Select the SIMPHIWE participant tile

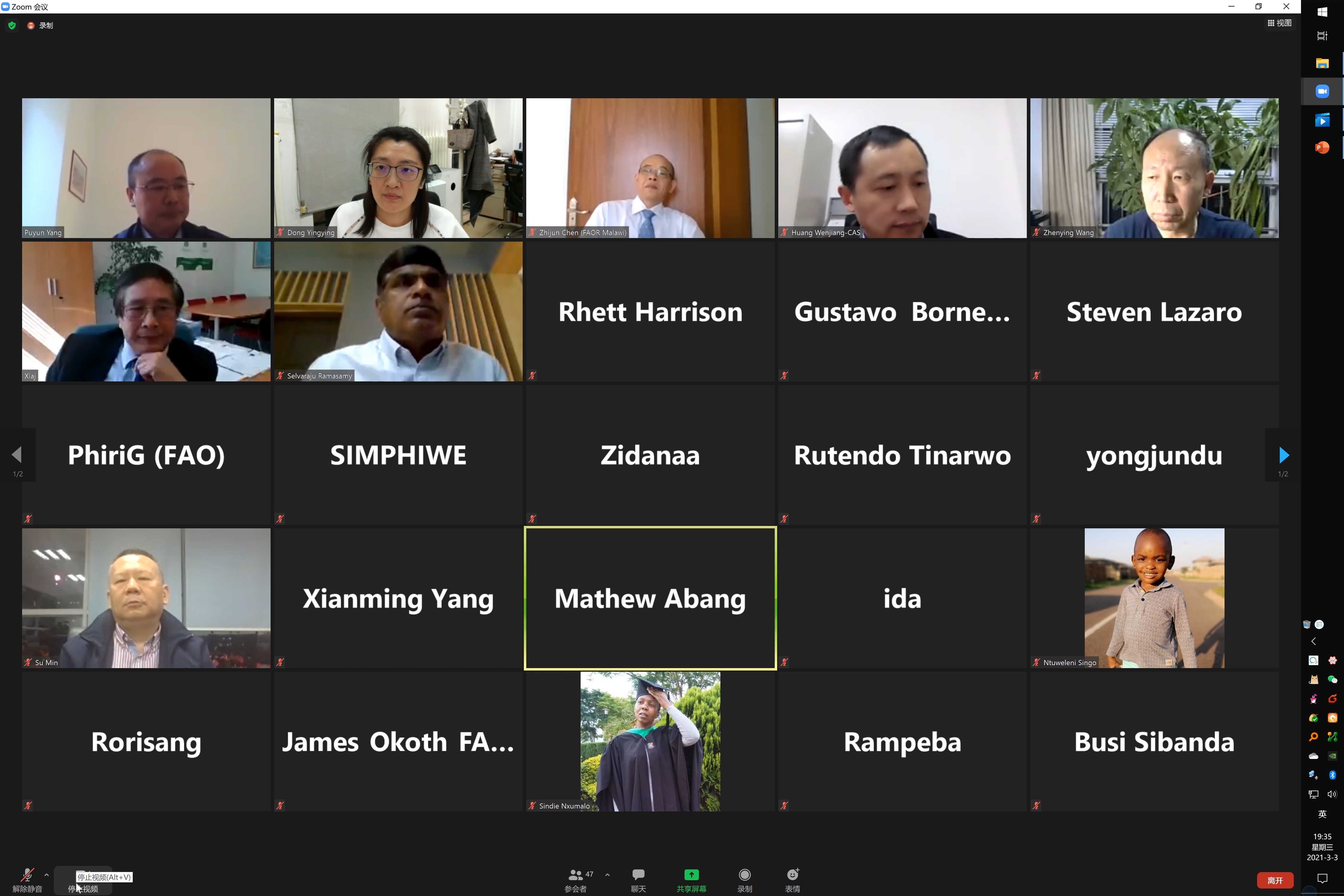398,455
